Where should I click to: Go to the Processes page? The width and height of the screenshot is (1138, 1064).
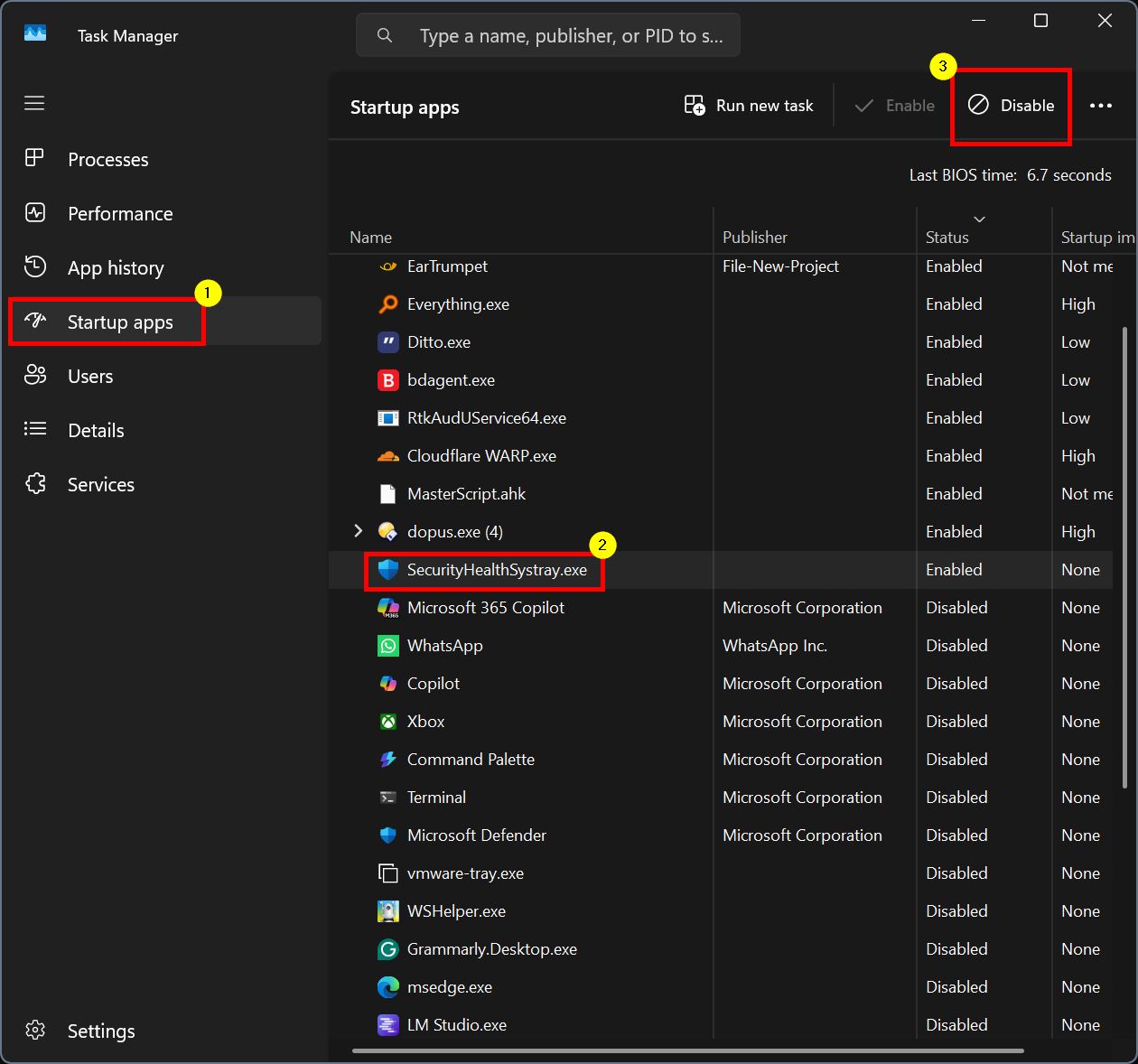pyautogui.click(x=164, y=159)
